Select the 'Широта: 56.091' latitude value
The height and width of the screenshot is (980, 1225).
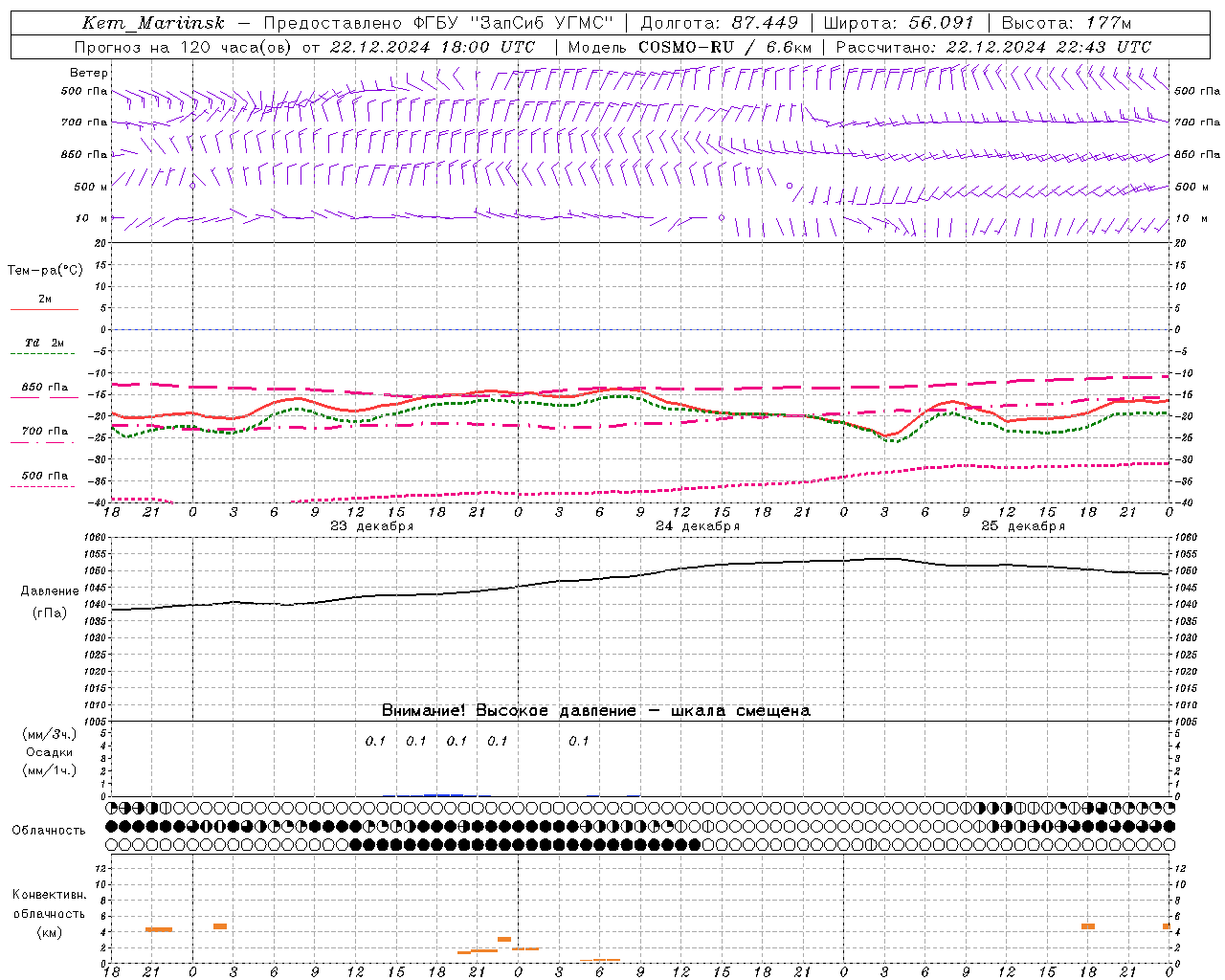(x=899, y=23)
